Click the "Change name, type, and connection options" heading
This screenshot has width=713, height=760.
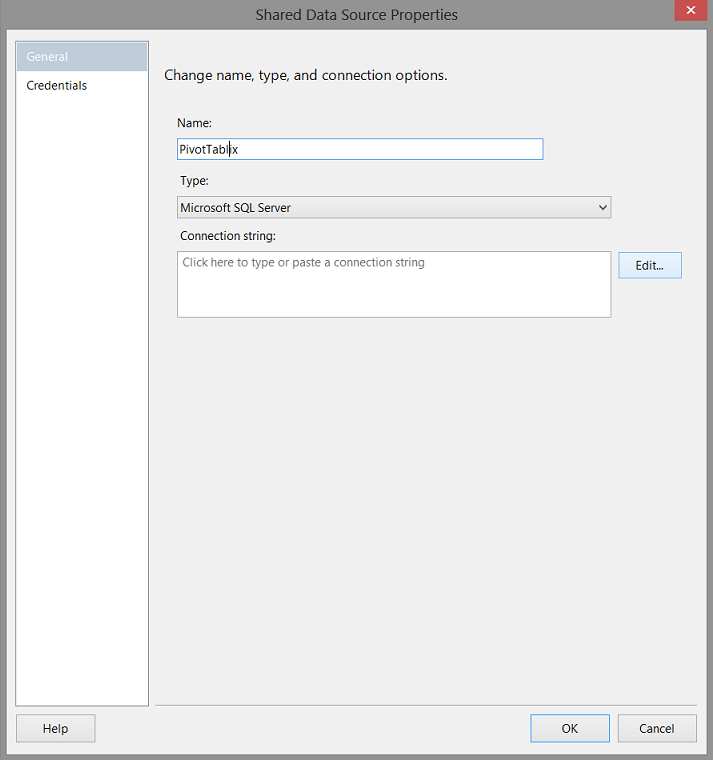point(305,75)
